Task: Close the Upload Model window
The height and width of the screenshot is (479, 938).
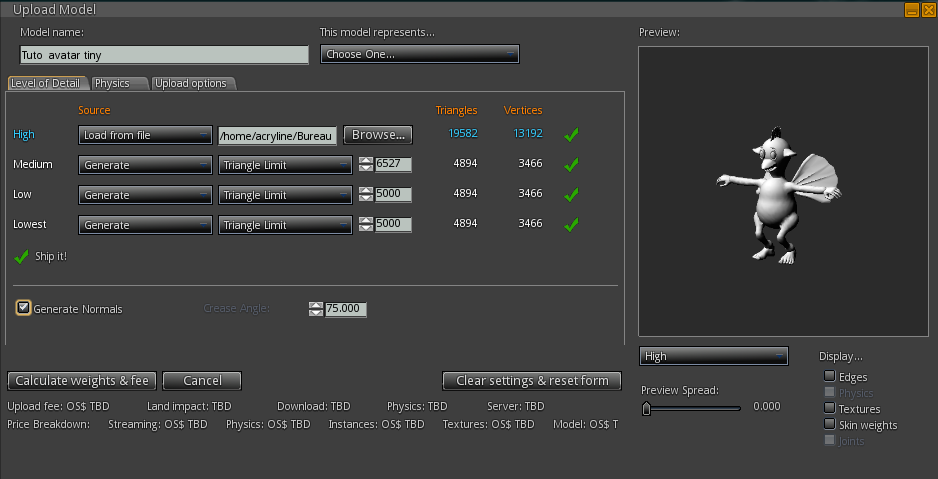Action: click(928, 10)
